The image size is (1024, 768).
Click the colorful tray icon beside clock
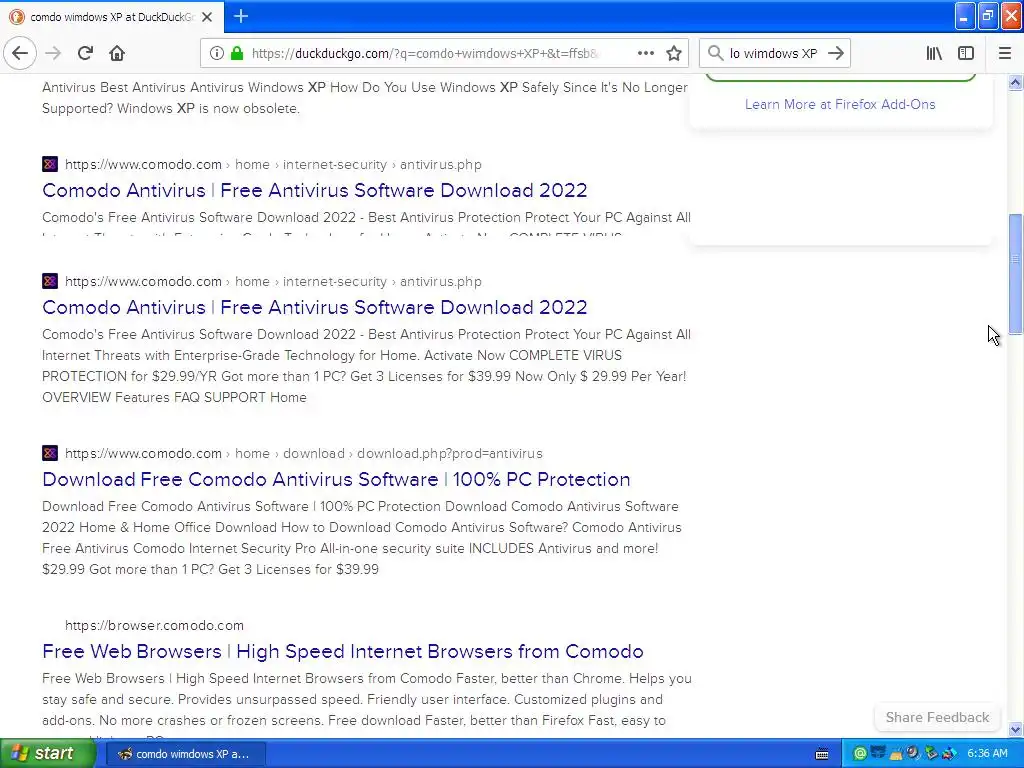pyautogui.click(x=950, y=754)
